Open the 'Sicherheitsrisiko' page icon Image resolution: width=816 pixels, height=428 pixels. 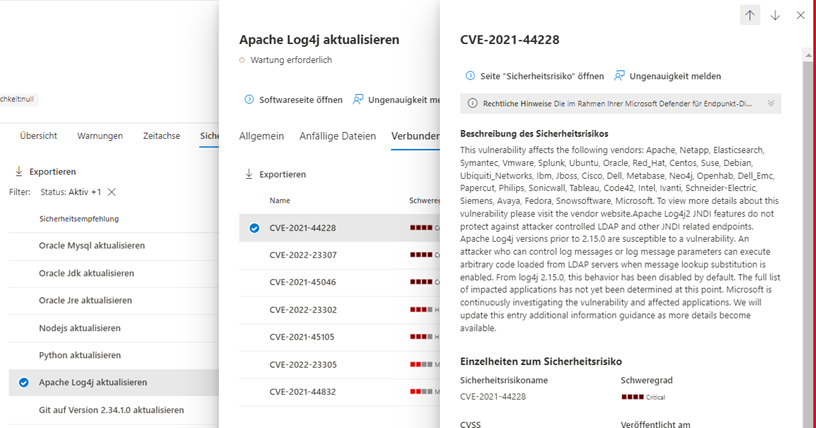coord(470,76)
